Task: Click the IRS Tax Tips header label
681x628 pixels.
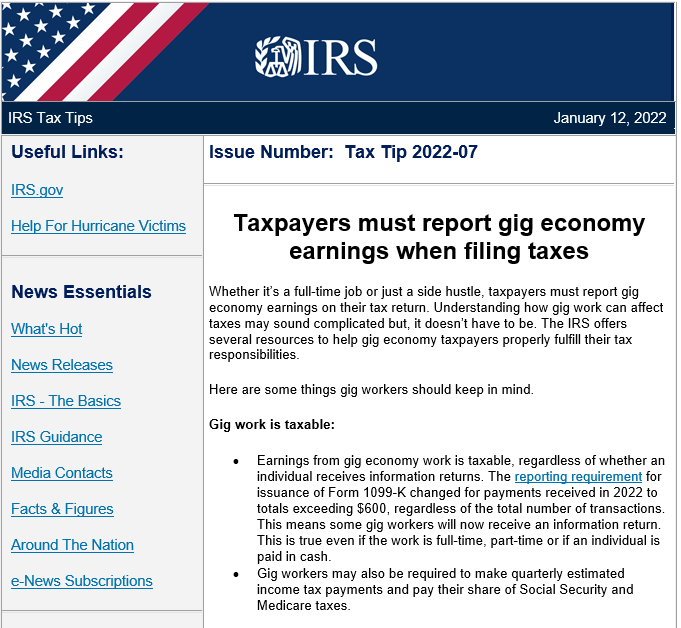Action: click(x=50, y=118)
